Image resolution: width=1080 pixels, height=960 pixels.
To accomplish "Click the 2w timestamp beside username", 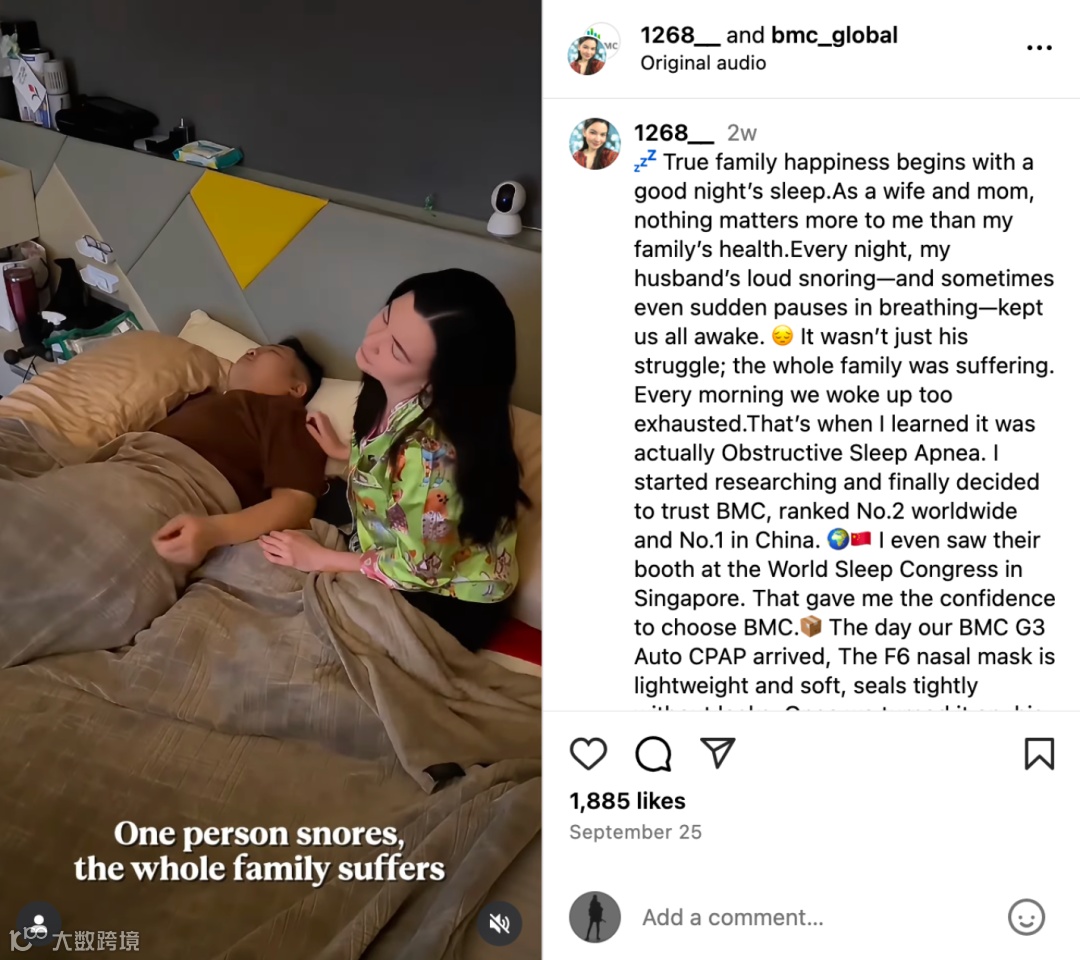I will click(x=742, y=132).
